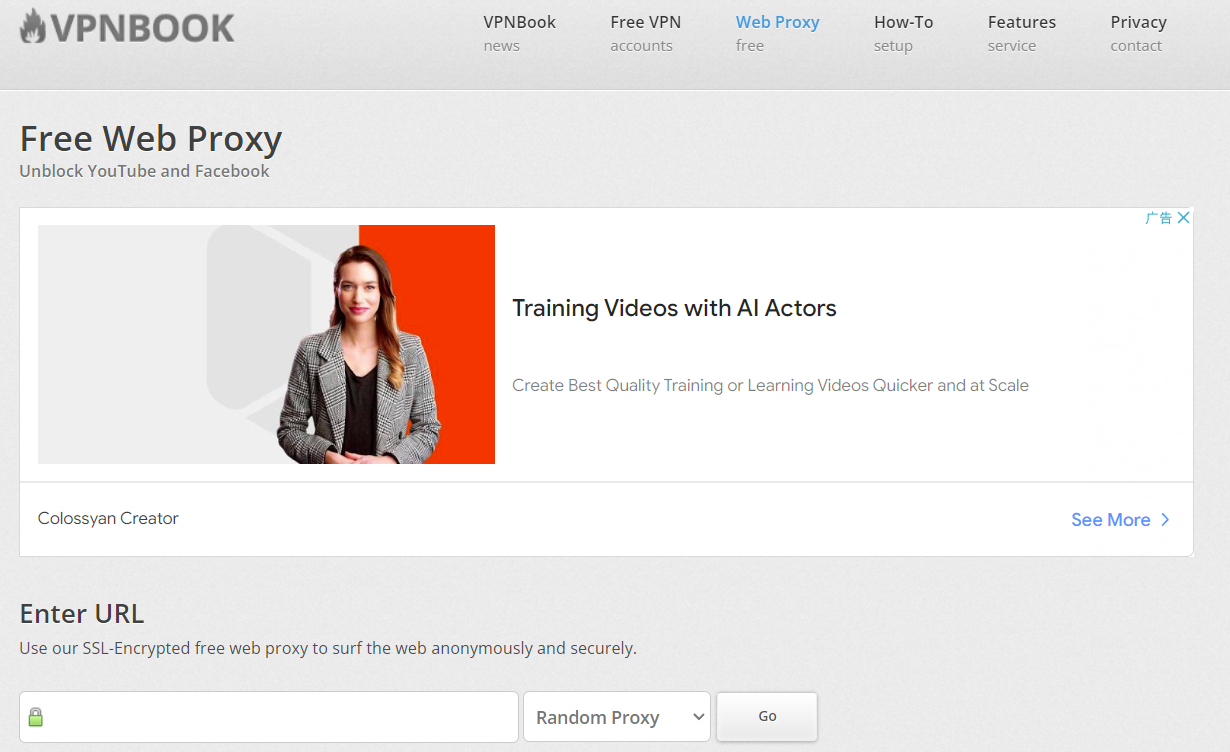
Task: Click the Free Web Proxy heading
Action: click(x=151, y=138)
